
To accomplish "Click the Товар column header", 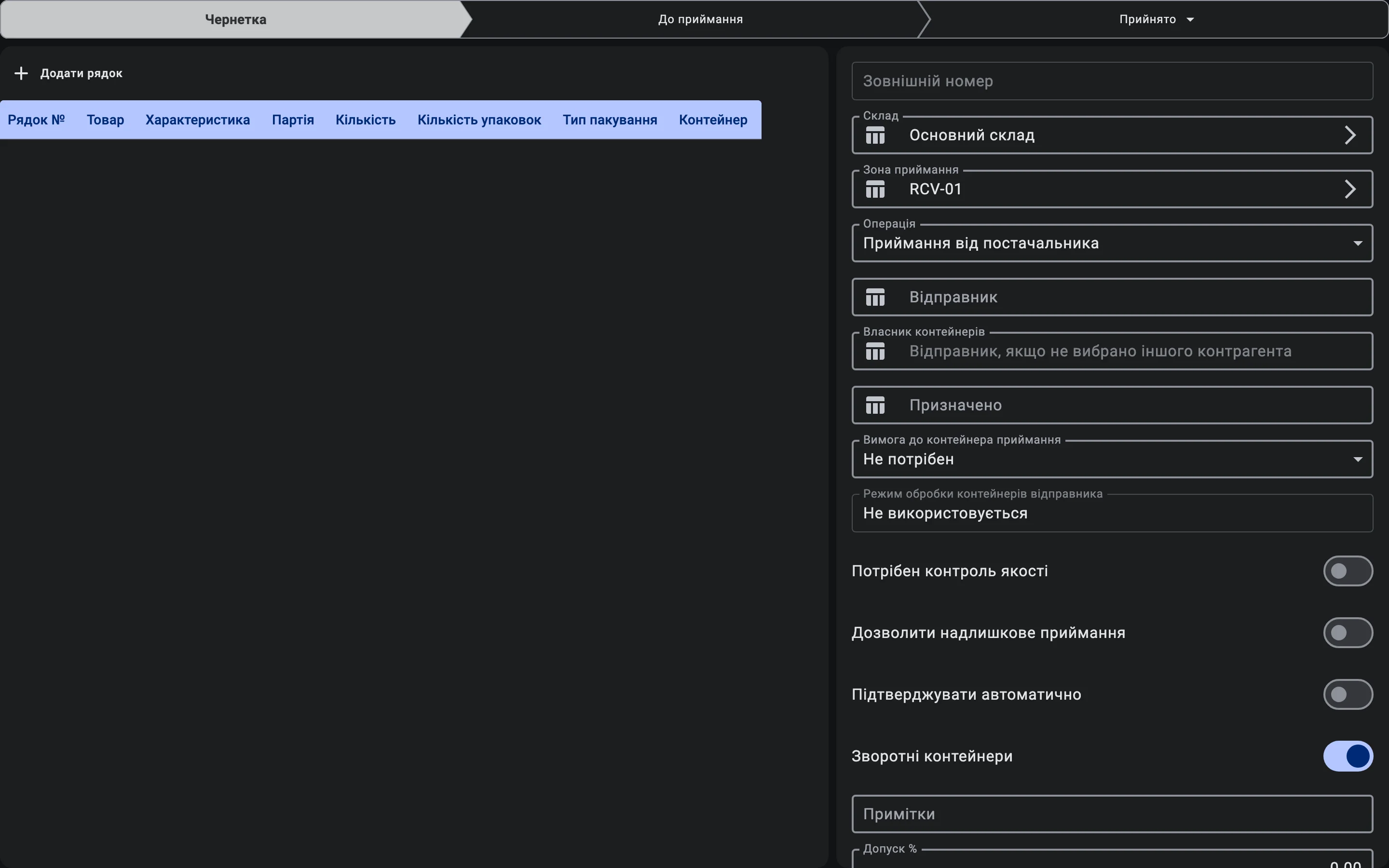I will (x=105, y=120).
